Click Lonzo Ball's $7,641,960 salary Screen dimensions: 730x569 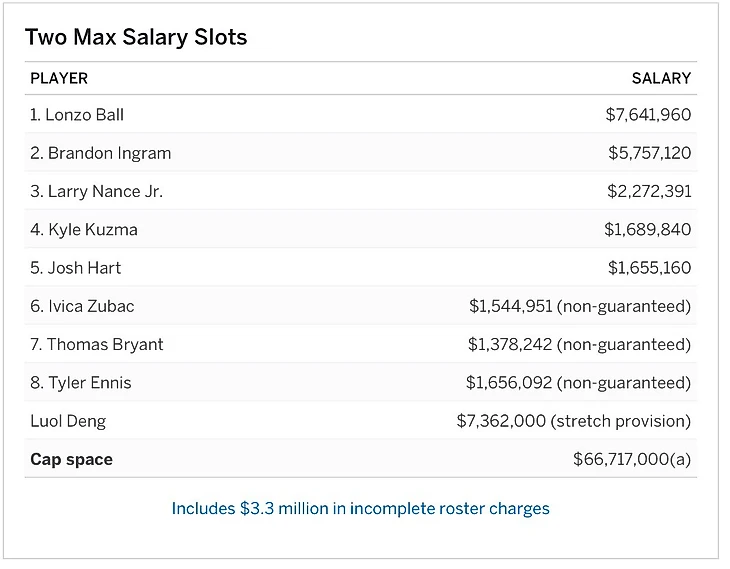tap(648, 115)
